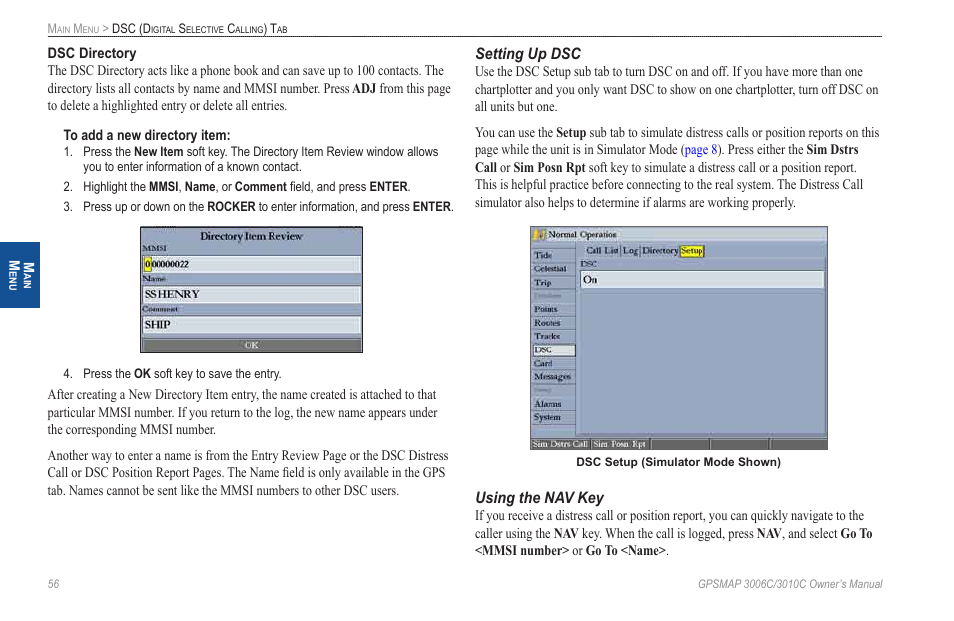
Task: Open the Alarms tab in the sidebar
Action: coord(553,404)
